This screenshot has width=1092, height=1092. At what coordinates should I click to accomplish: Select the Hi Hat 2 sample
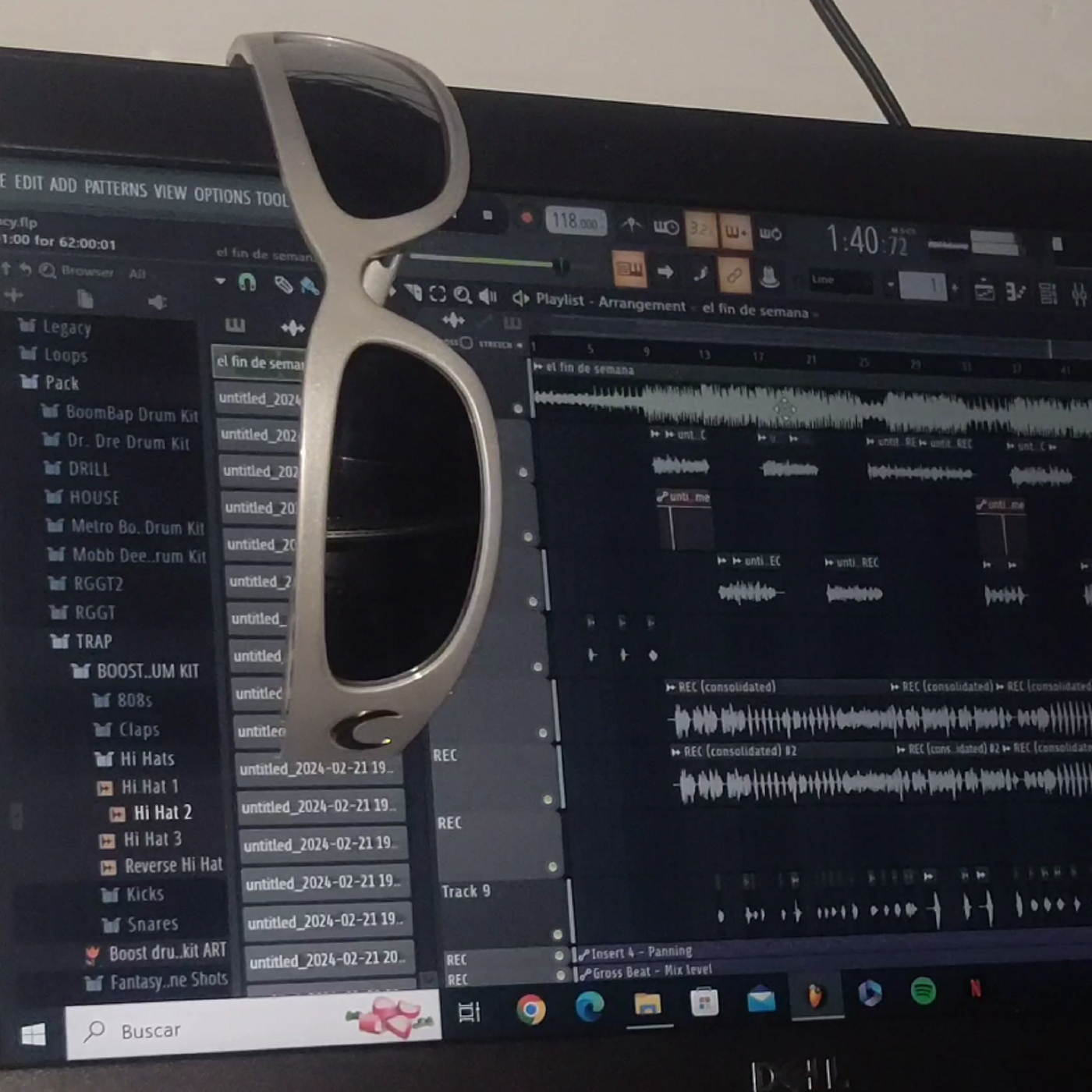(x=161, y=813)
